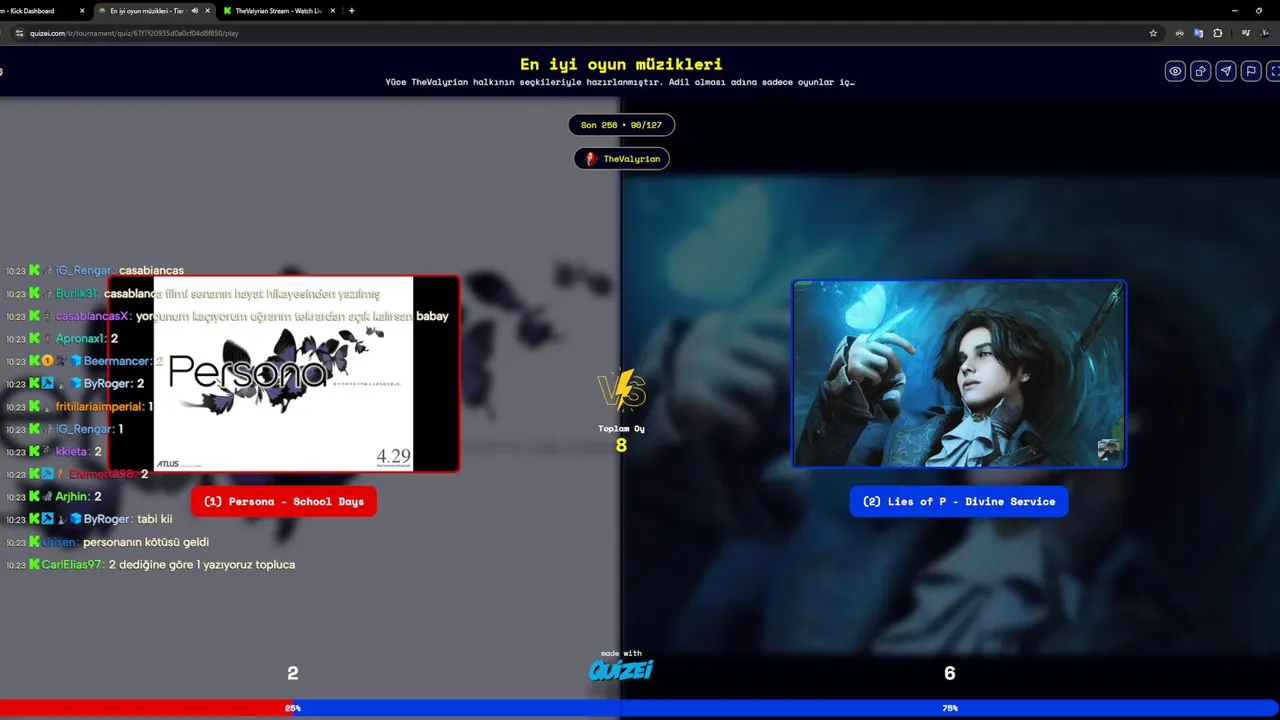Click chat username Beermancer
This screenshot has width=1280, height=720.
click(x=117, y=361)
